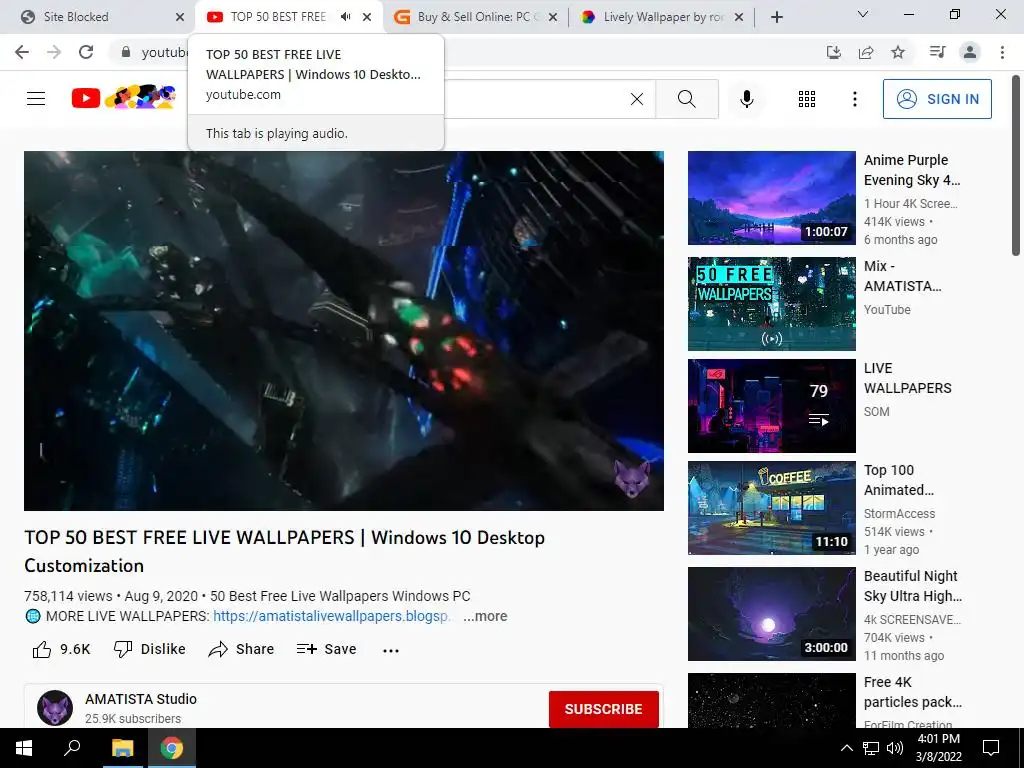Click the magnifier search button
1024x768 pixels.
coord(686,99)
